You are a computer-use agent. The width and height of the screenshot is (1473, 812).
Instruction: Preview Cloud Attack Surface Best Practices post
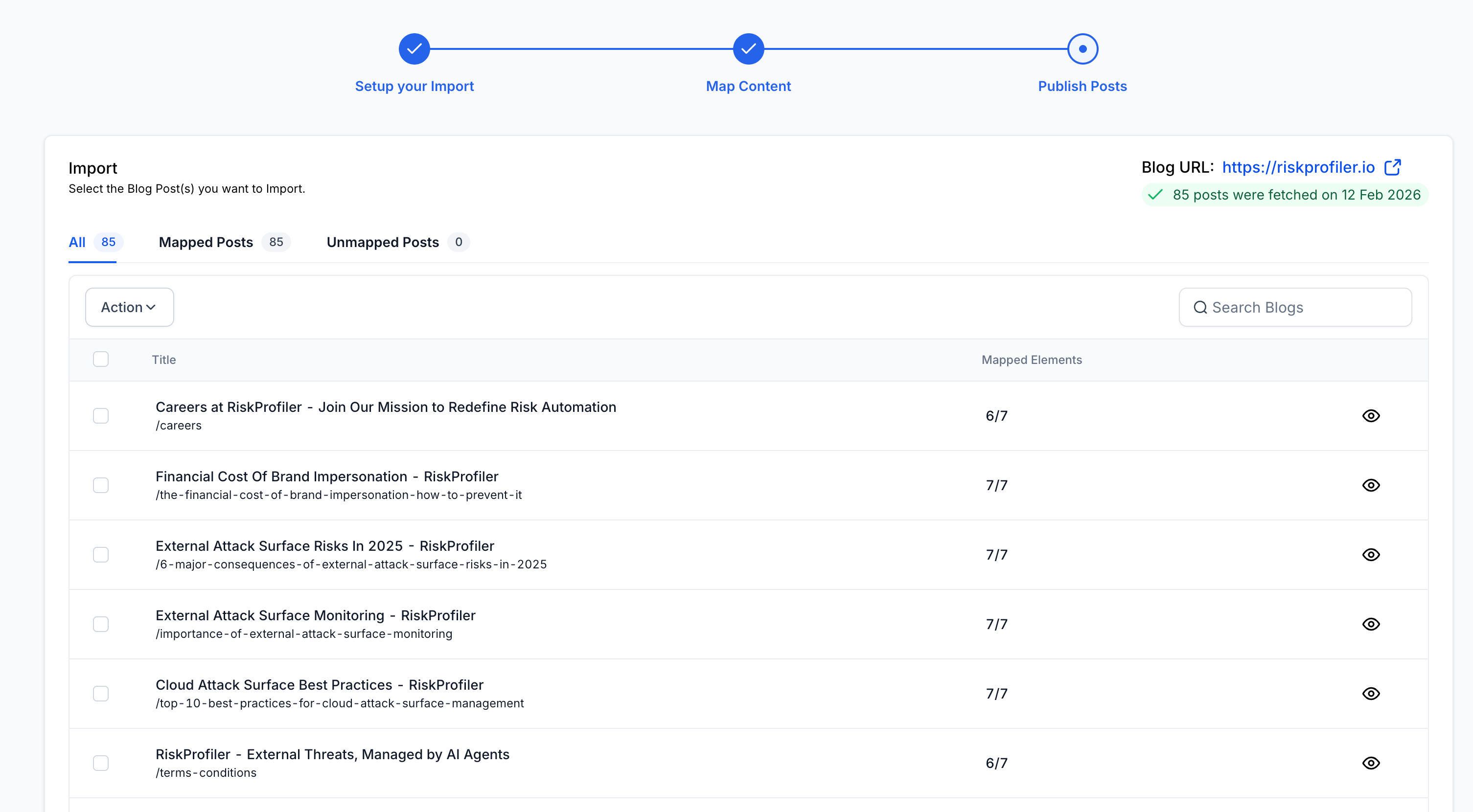1371,693
